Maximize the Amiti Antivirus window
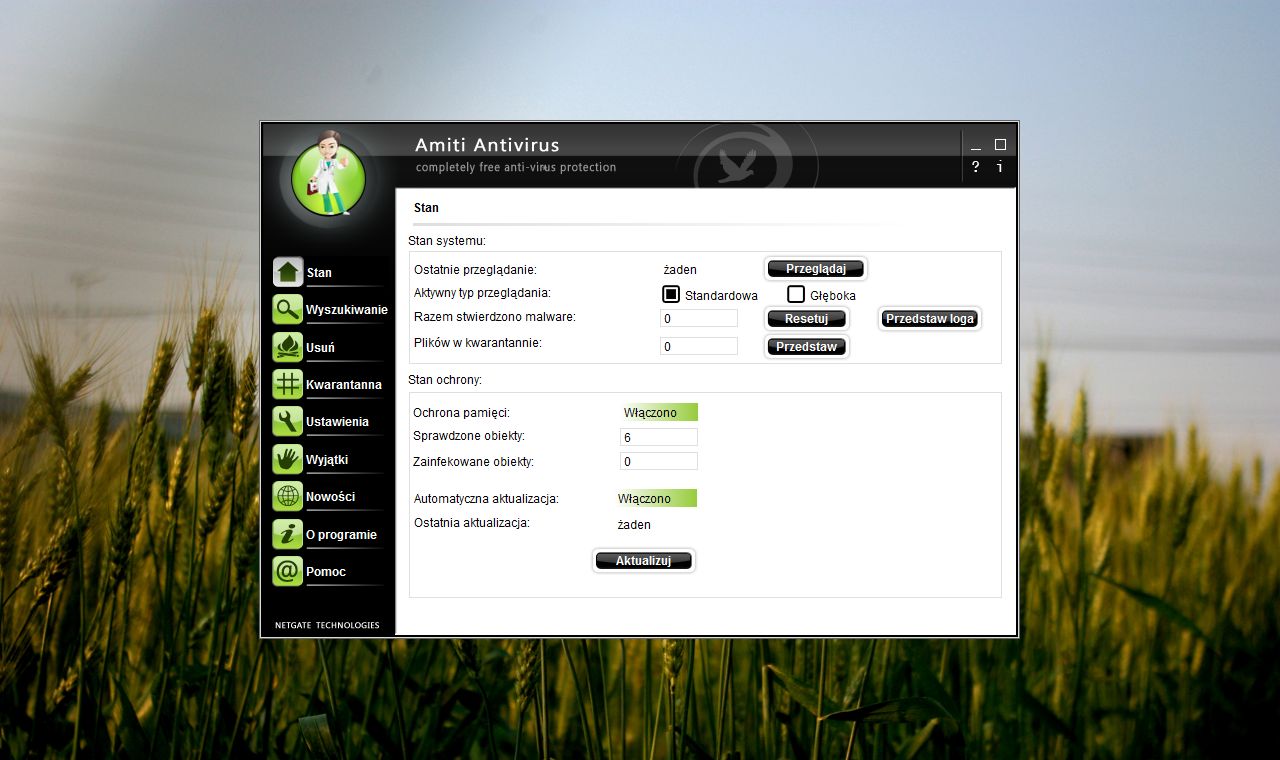The width and height of the screenshot is (1280, 760). (1000, 145)
